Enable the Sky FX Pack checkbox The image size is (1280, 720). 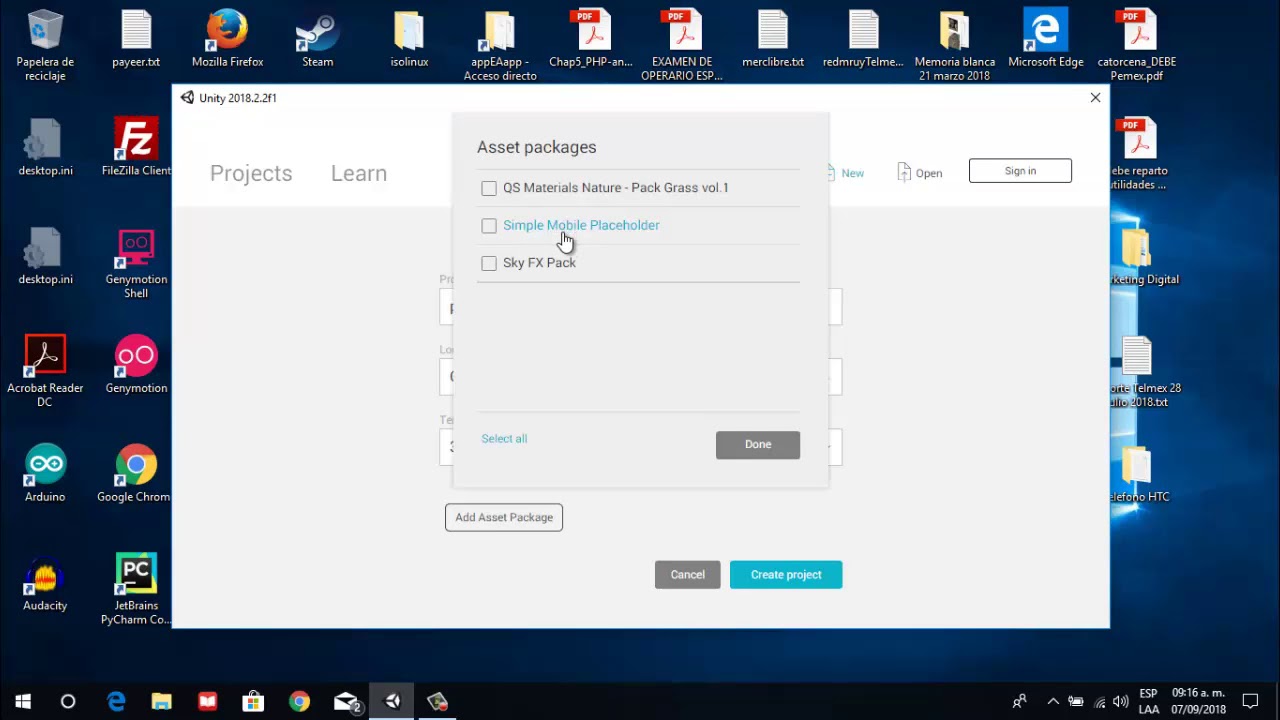[489, 263]
